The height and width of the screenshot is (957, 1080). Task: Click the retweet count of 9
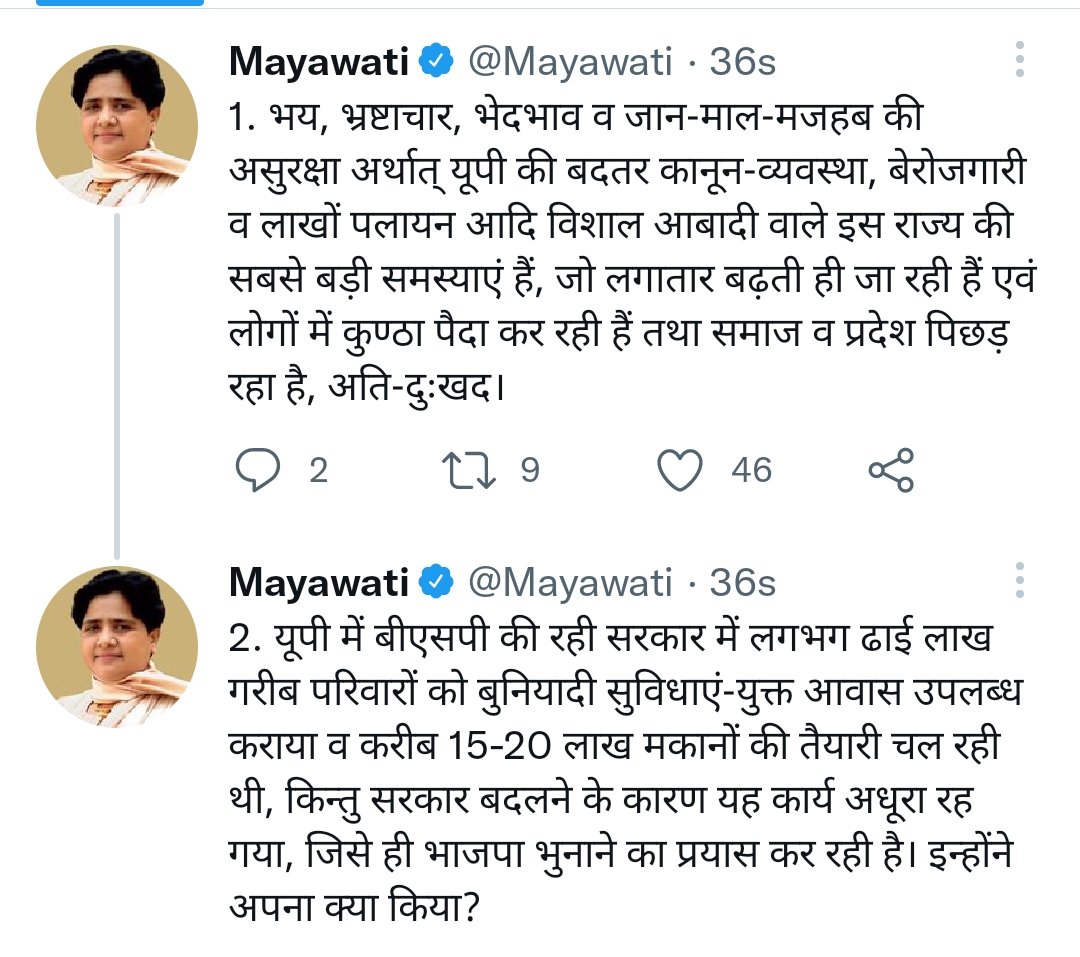point(529,469)
